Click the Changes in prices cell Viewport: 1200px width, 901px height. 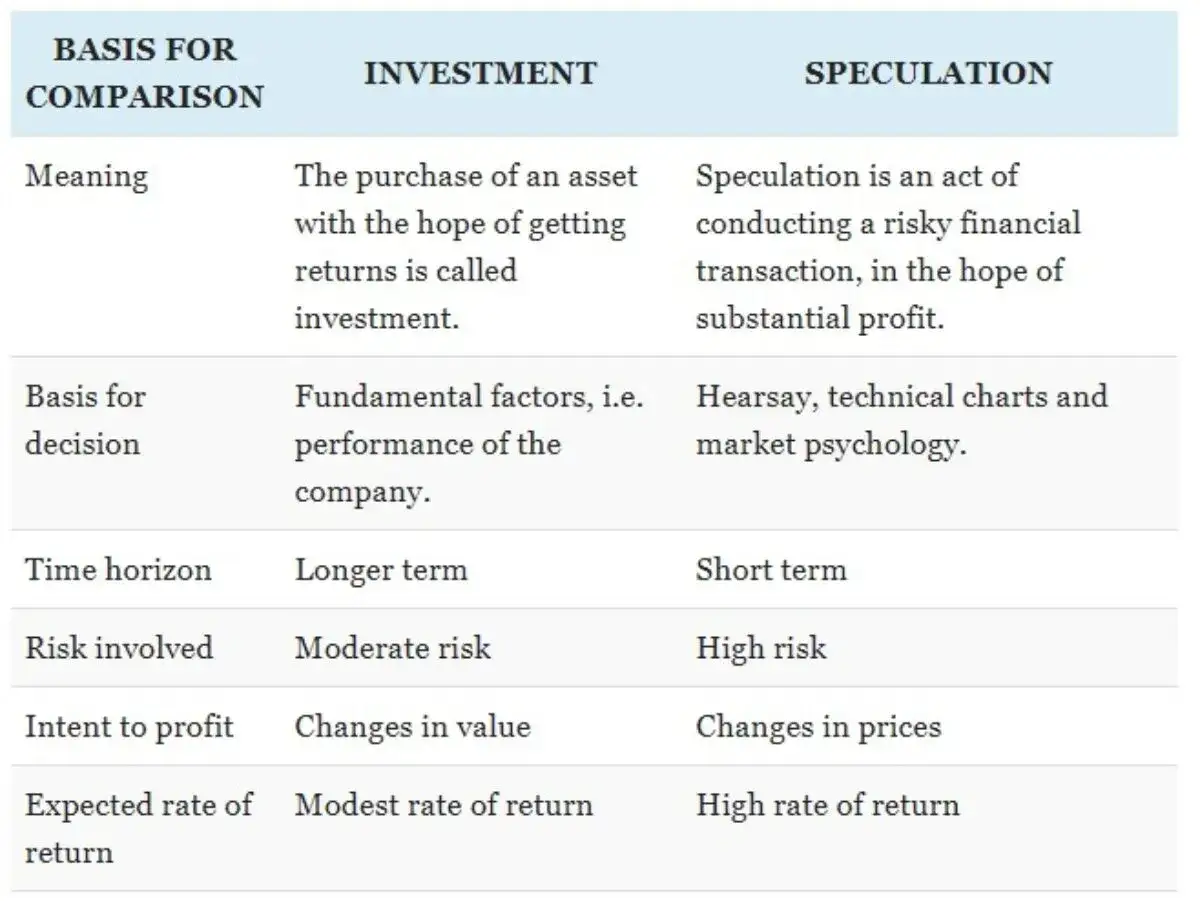coord(819,726)
